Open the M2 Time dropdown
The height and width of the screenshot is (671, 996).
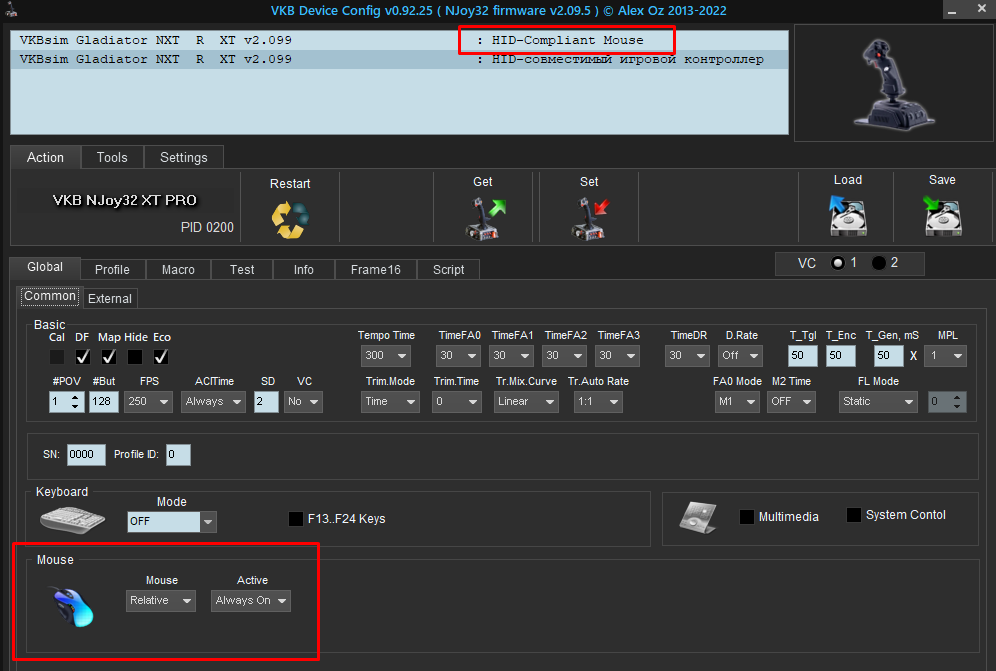[791, 402]
